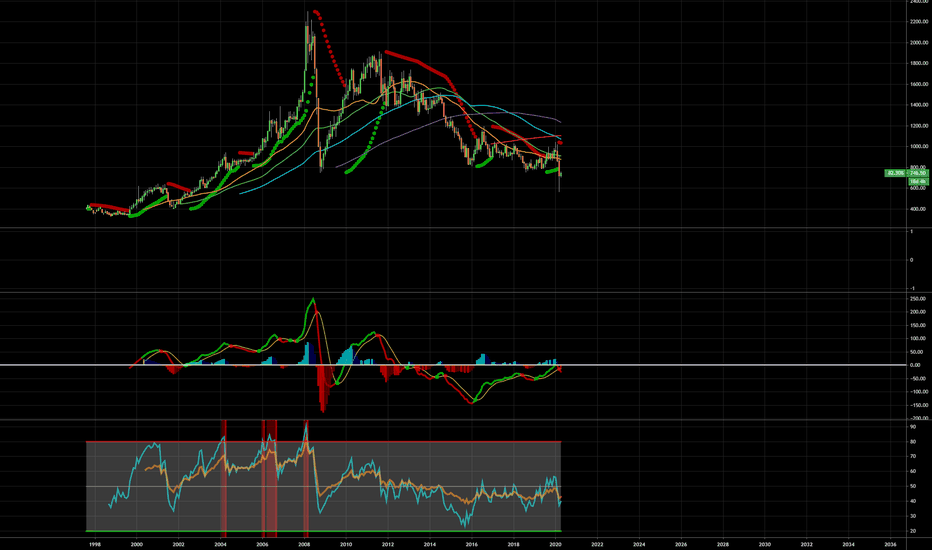This screenshot has height=550, width=932.
Task: Click the 30 label on RSI scale
Action: 913,516
